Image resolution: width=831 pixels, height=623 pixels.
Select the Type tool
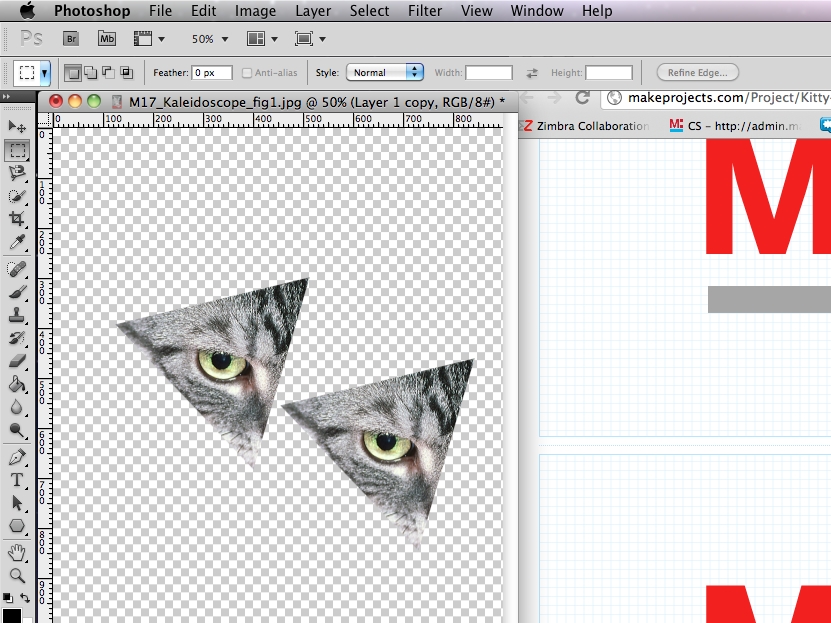(17, 480)
